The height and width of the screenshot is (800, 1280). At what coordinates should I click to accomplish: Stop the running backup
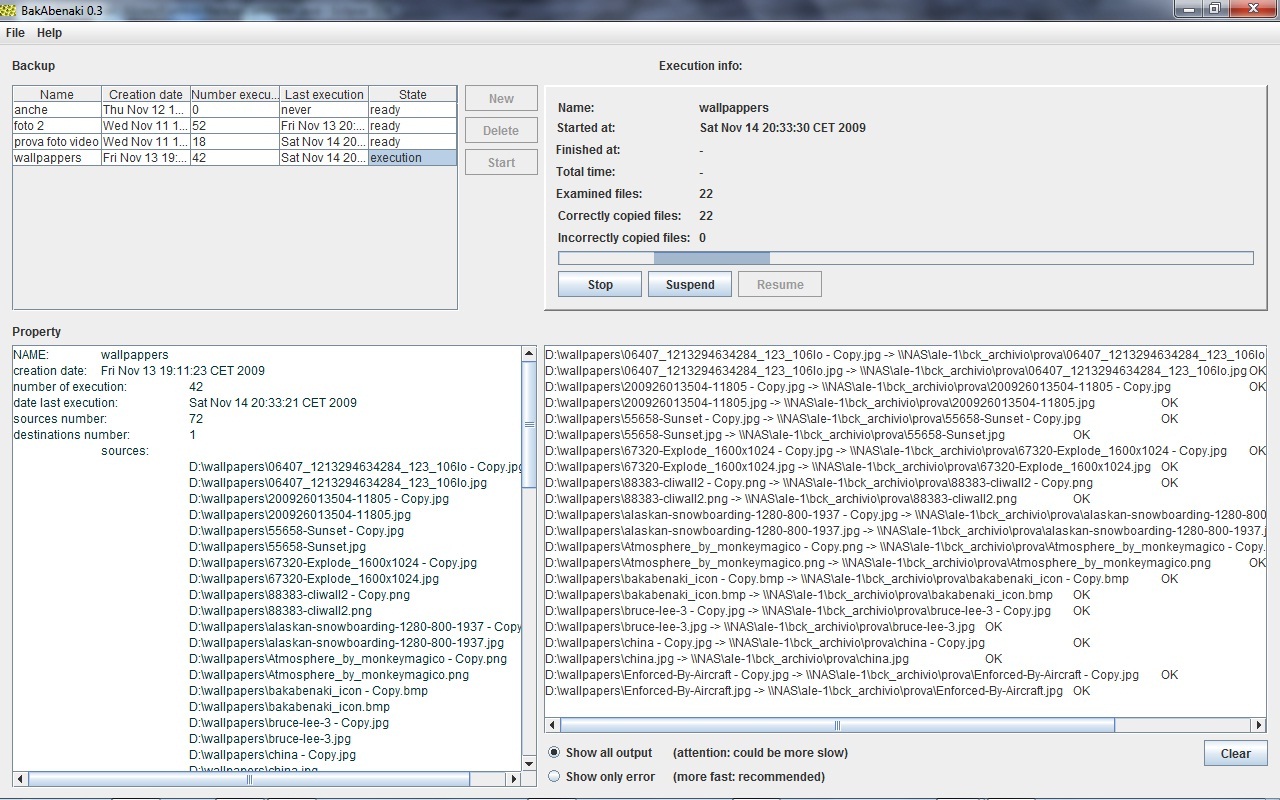click(600, 284)
